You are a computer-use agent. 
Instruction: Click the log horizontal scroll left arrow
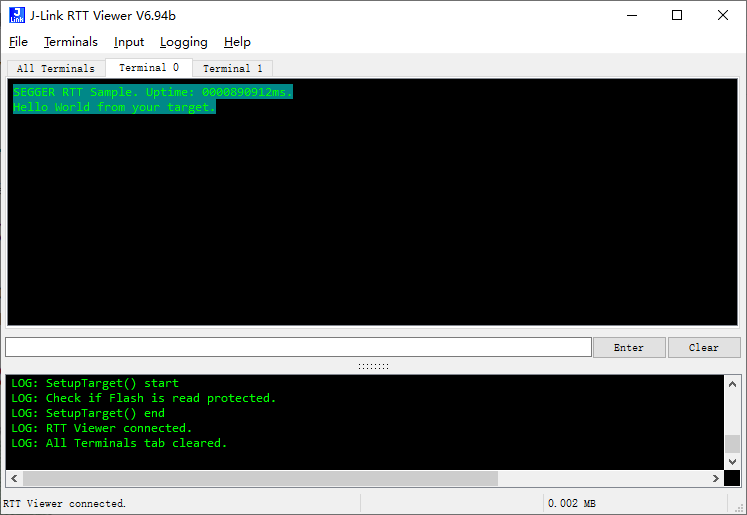click(x=14, y=478)
